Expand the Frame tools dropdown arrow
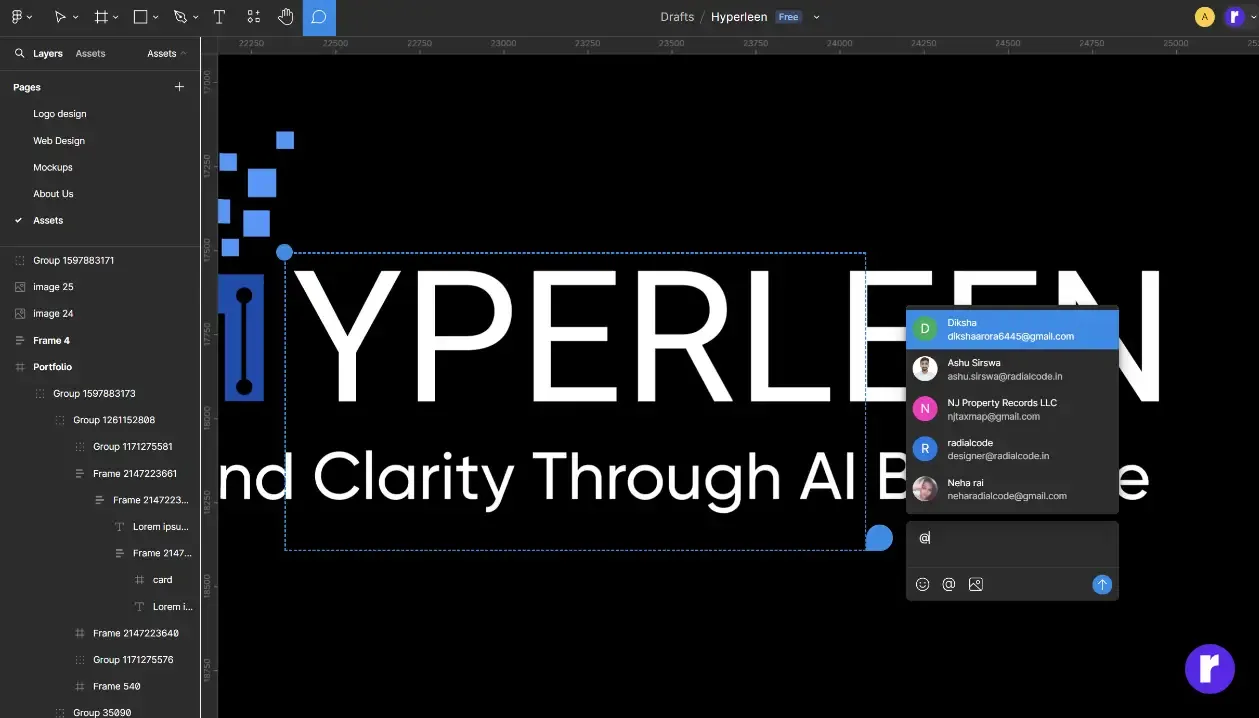The image size is (1259, 718). (117, 18)
